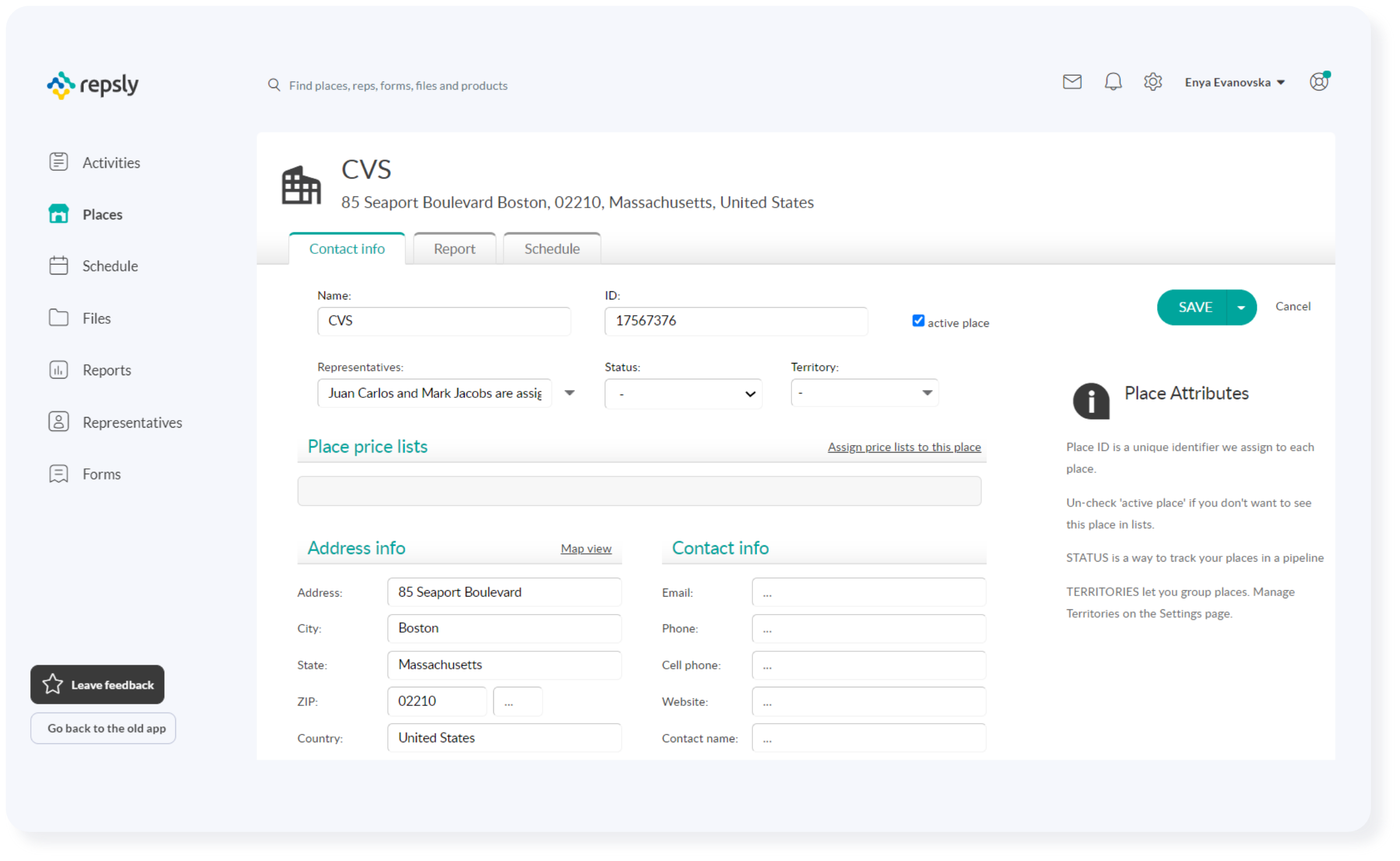This screenshot has height=861, width=1400.
Task: Switch to the Report tab
Action: [x=454, y=249]
